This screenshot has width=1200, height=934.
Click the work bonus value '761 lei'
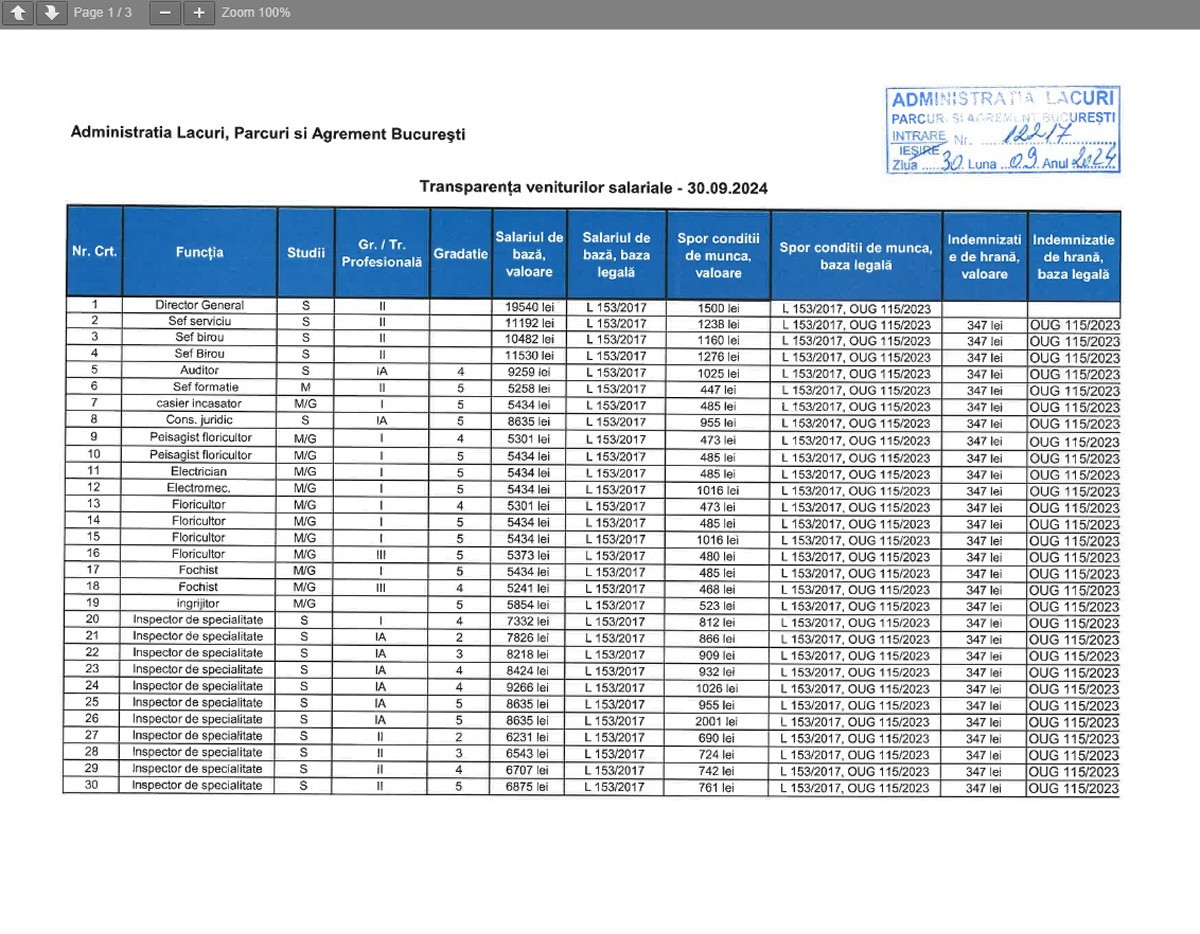tap(718, 787)
